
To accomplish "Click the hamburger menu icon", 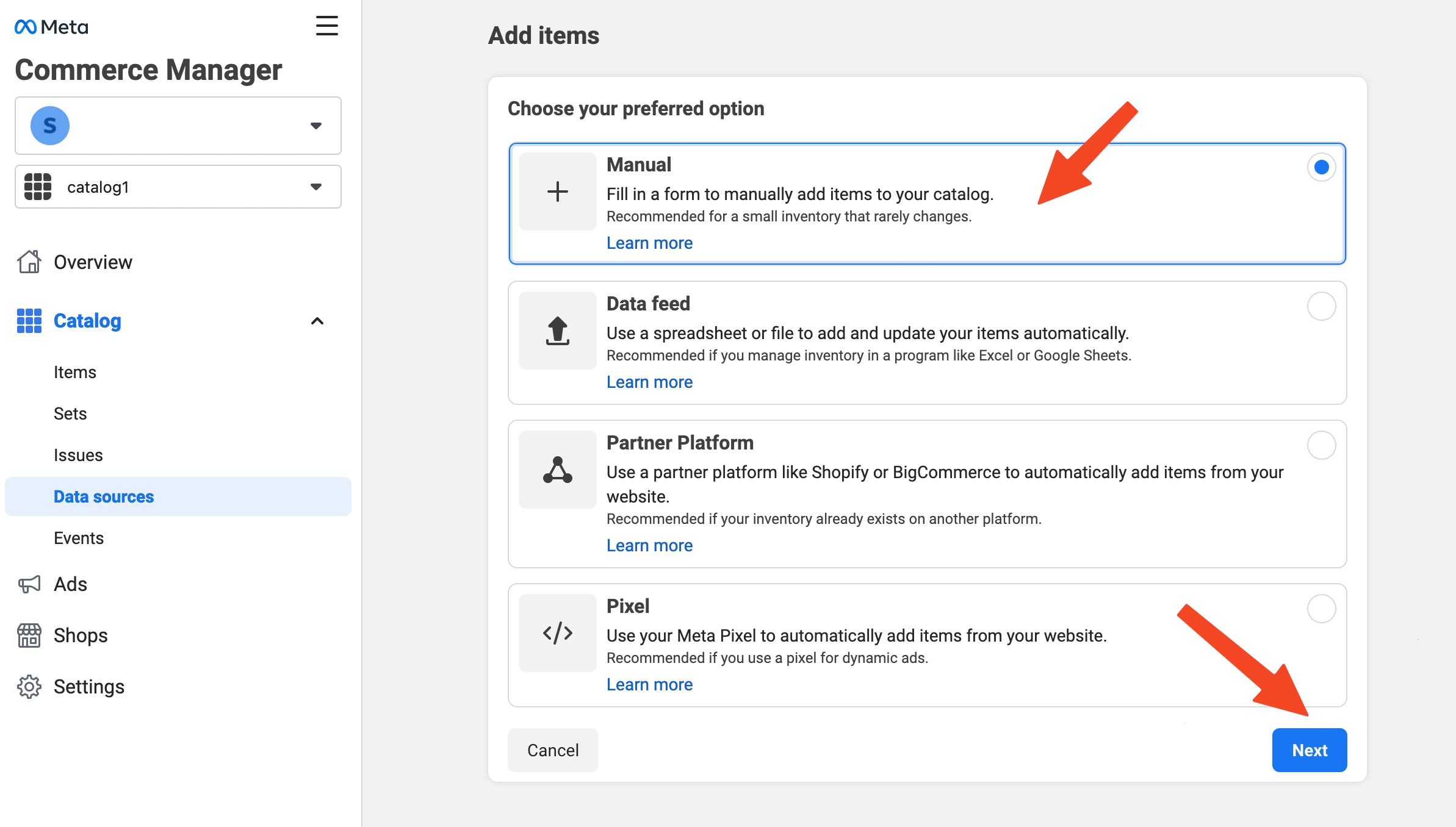I will click(x=326, y=26).
